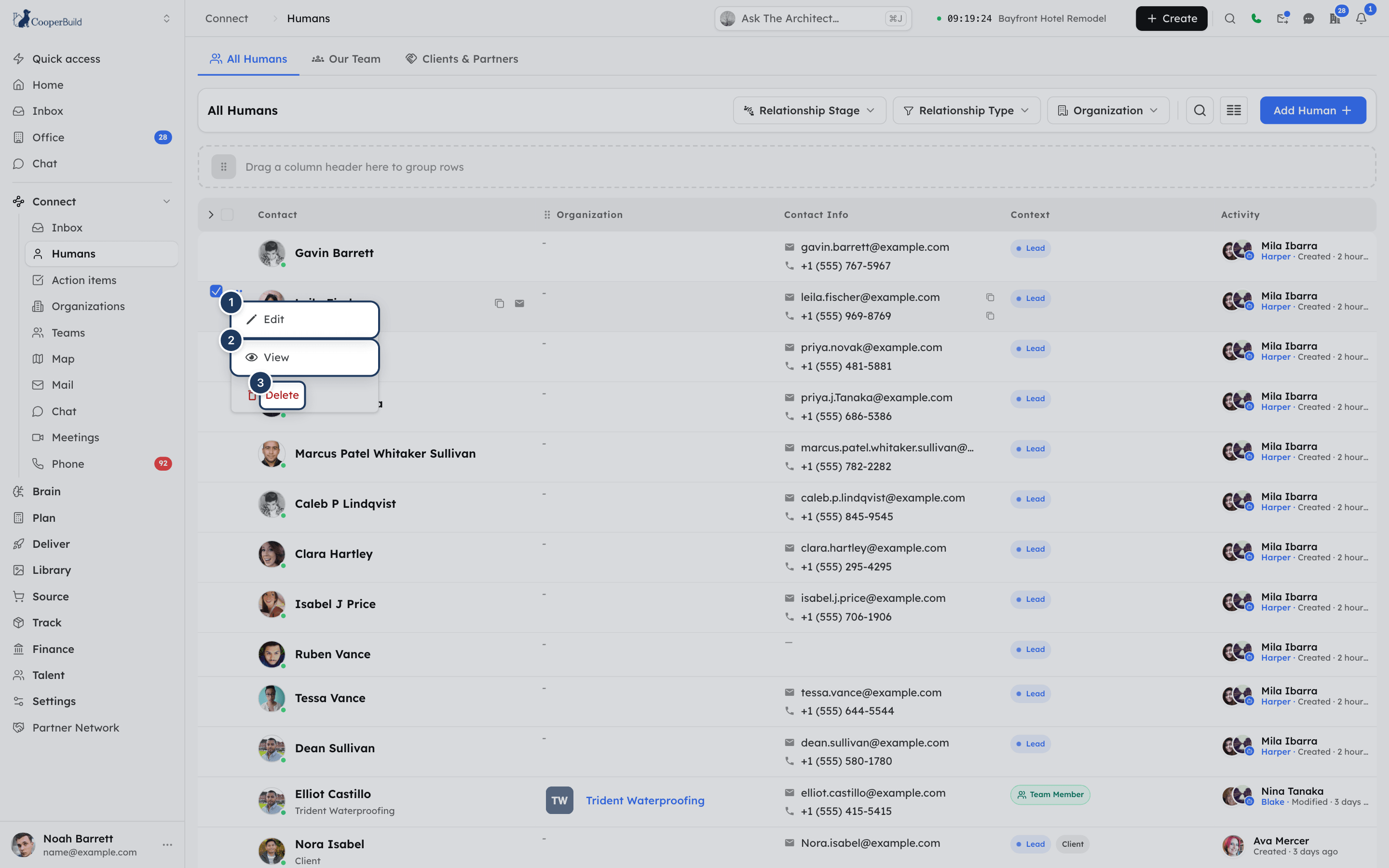Image resolution: width=1389 pixels, height=868 pixels.
Task: Click the global search magnifier icon
Action: click(1229, 18)
